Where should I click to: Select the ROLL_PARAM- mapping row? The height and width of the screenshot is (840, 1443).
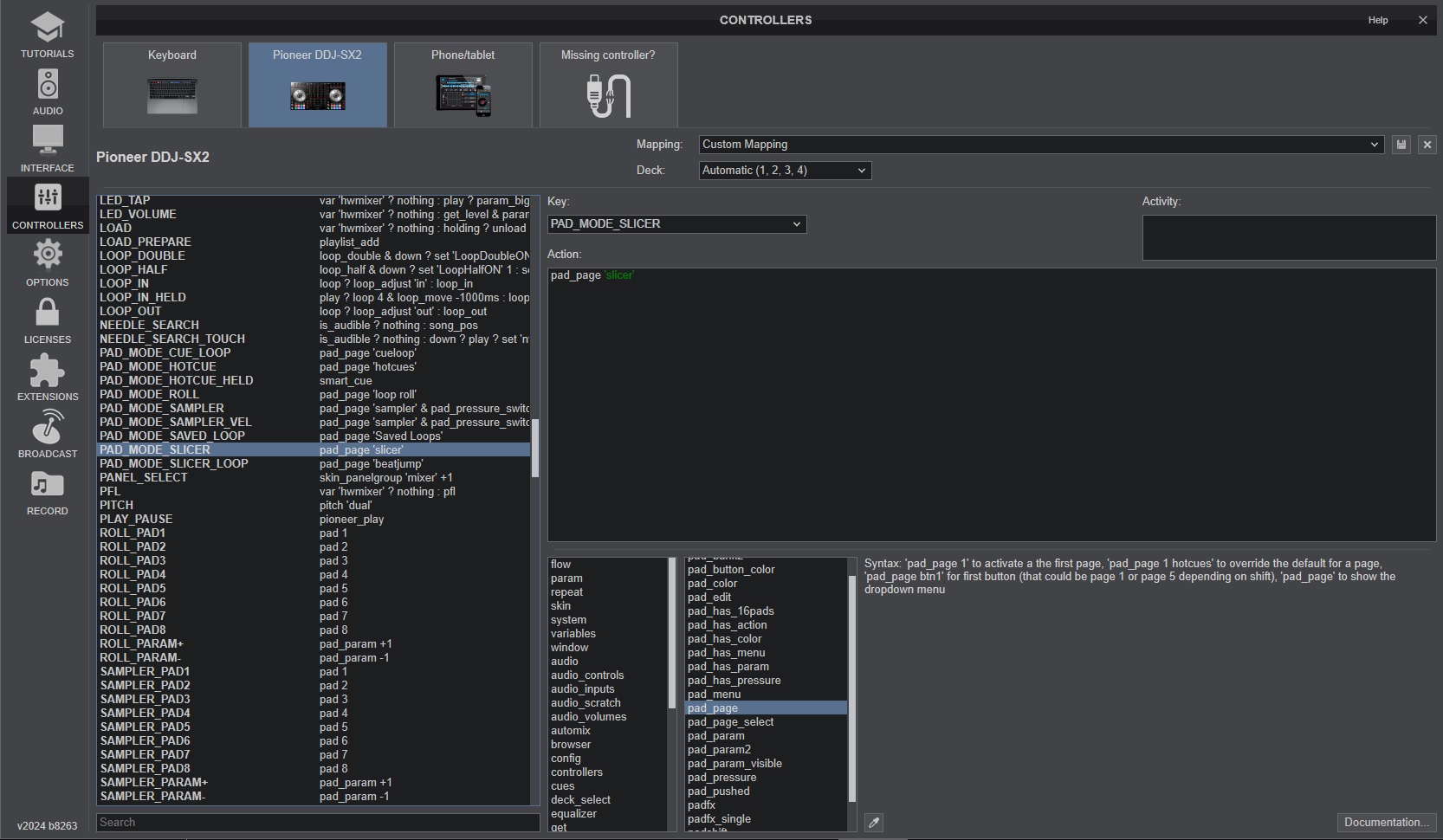tap(313, 658)
